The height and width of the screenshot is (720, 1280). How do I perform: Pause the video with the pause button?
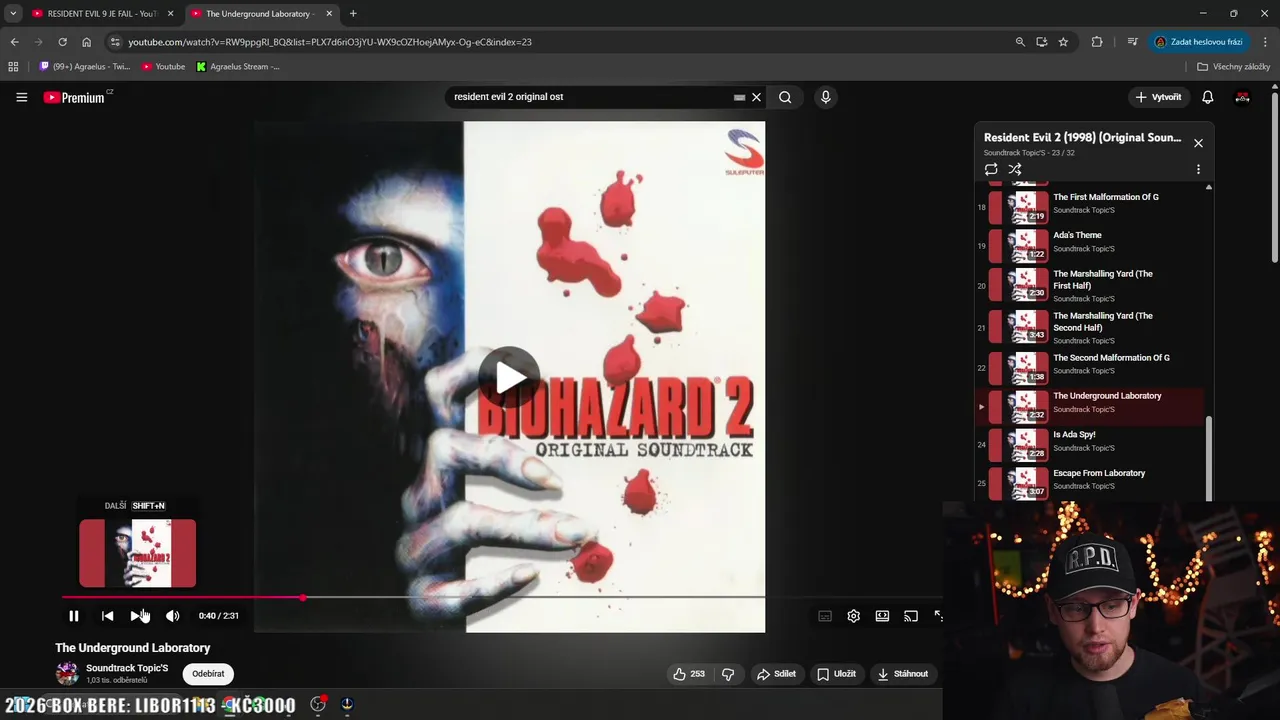click(73, 616)
